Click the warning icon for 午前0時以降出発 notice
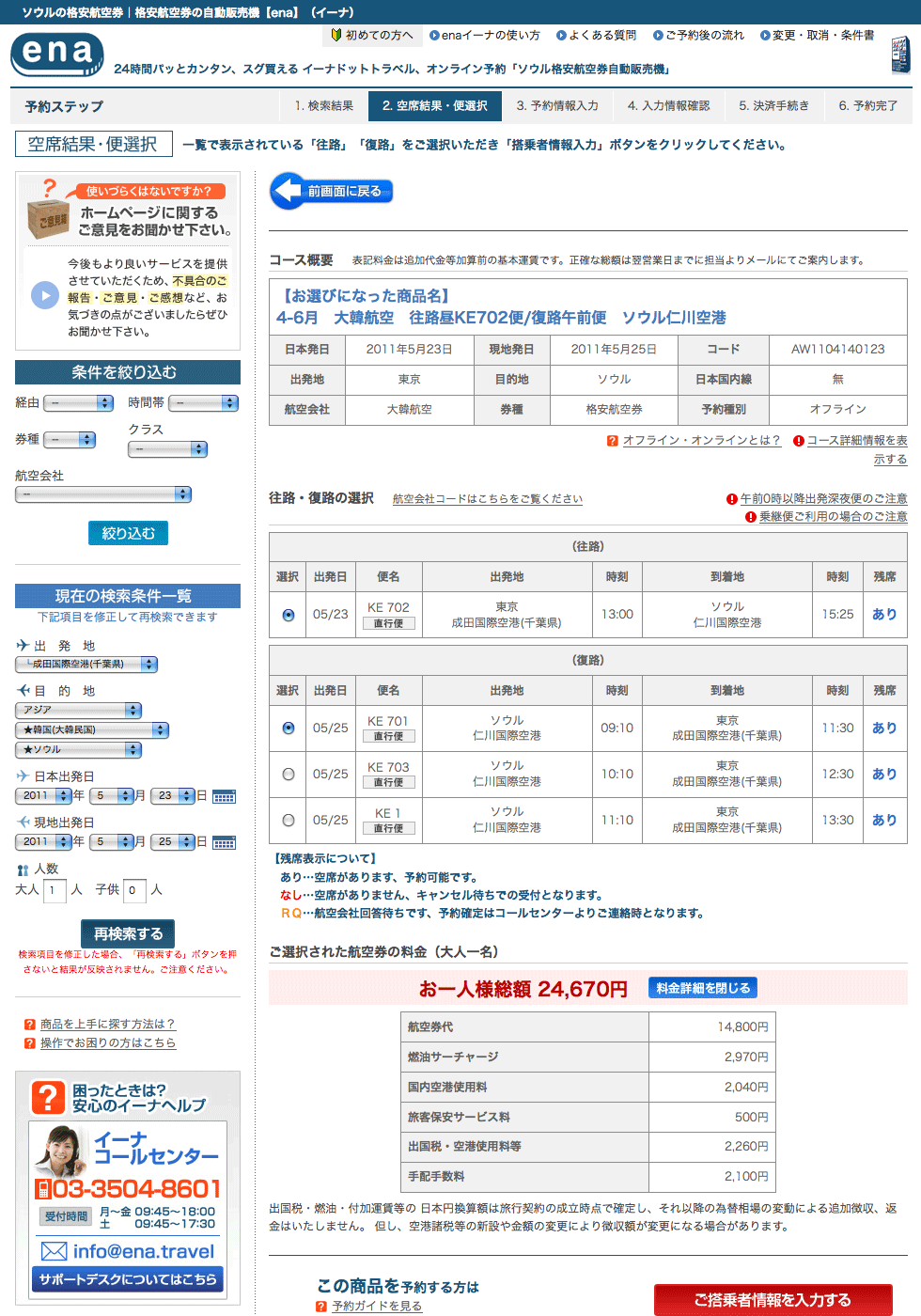This screenshot has width=921, height=1316. [732, 499]
